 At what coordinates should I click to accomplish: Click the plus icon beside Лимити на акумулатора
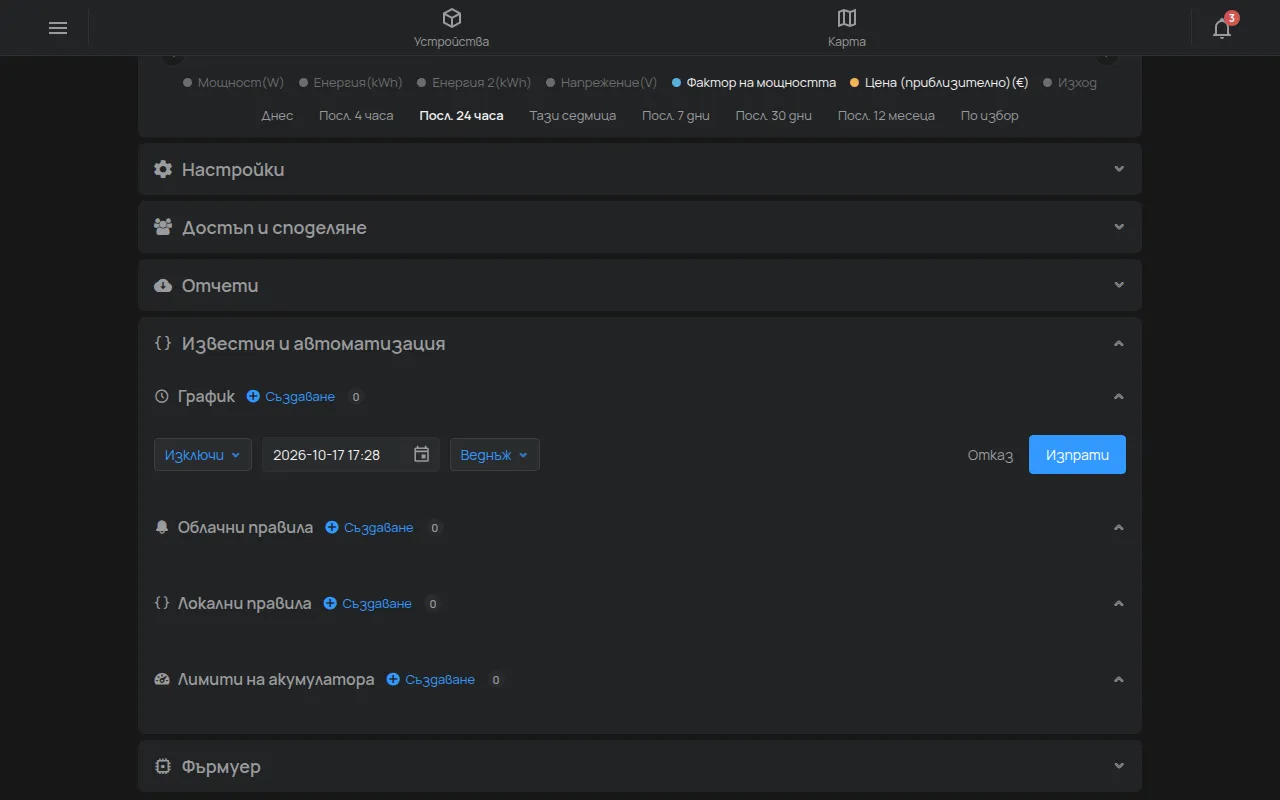click(x=393, y=680)
